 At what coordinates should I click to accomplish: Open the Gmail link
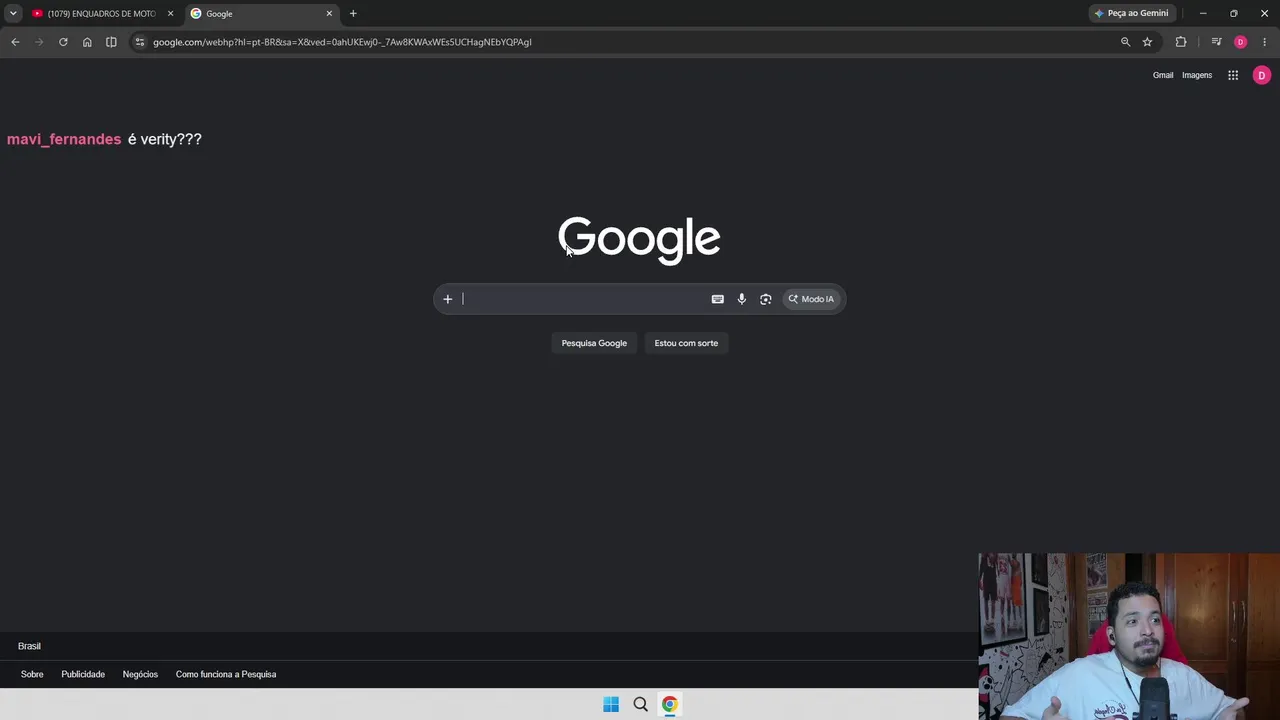pos(1163,75)
